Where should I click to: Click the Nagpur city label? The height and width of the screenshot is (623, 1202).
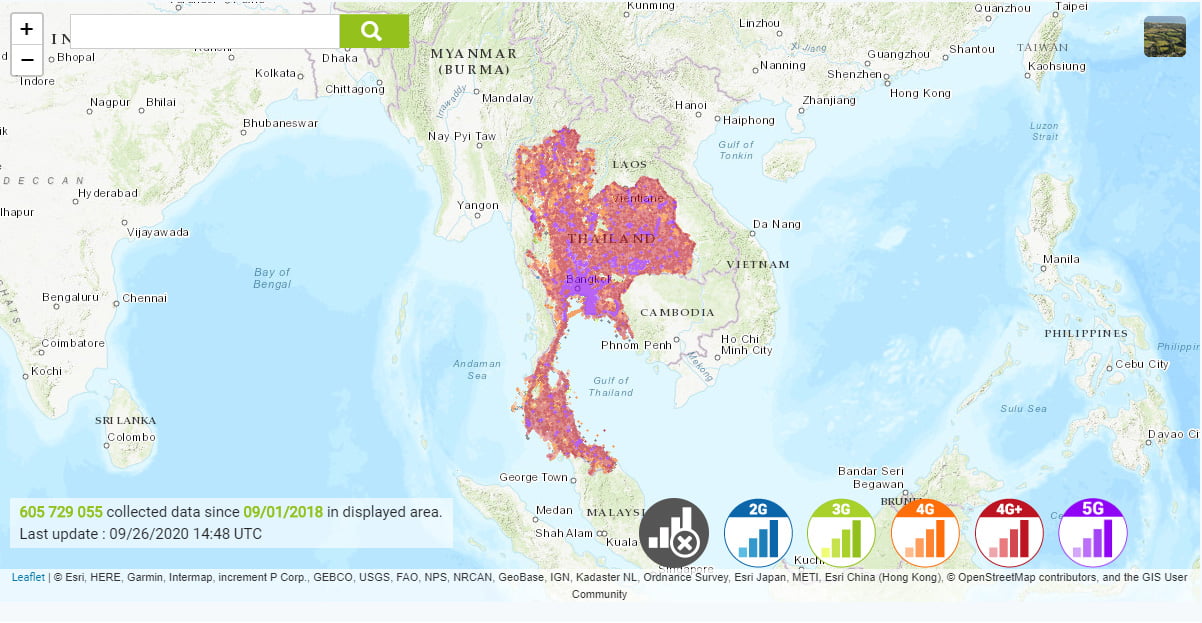110,101
